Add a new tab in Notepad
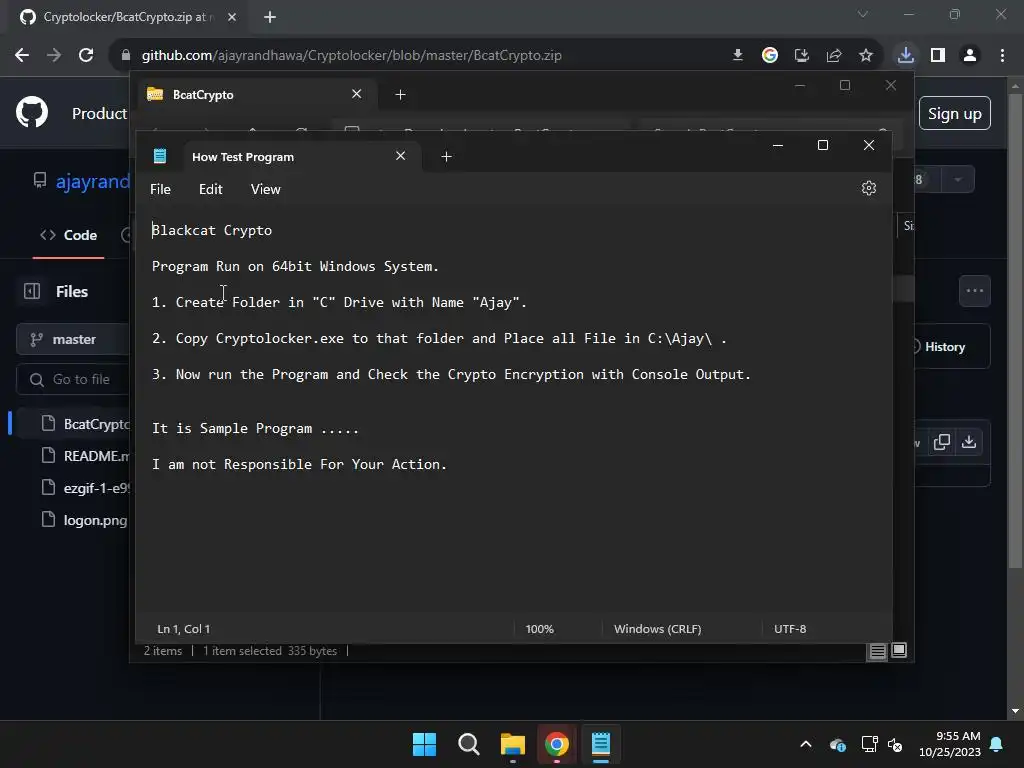This screenshot has width=1024, height=768. coord(447,157)
